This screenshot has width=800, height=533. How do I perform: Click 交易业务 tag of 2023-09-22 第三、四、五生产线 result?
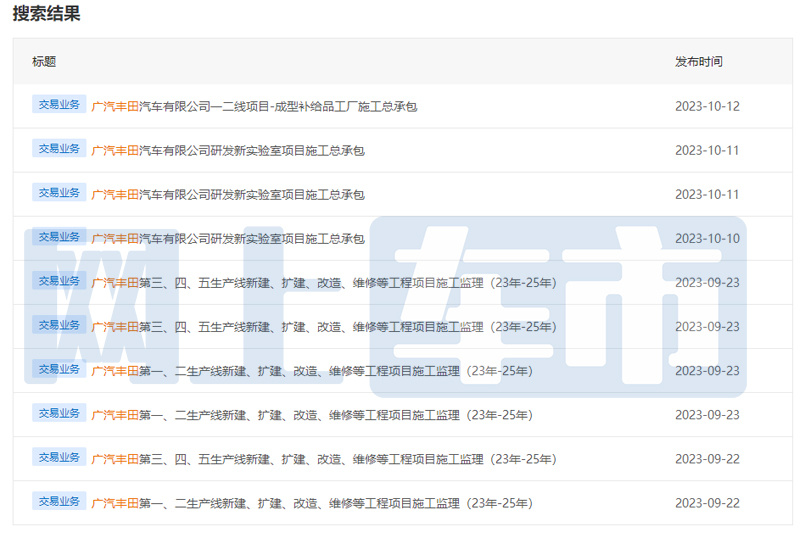[59, 457]
